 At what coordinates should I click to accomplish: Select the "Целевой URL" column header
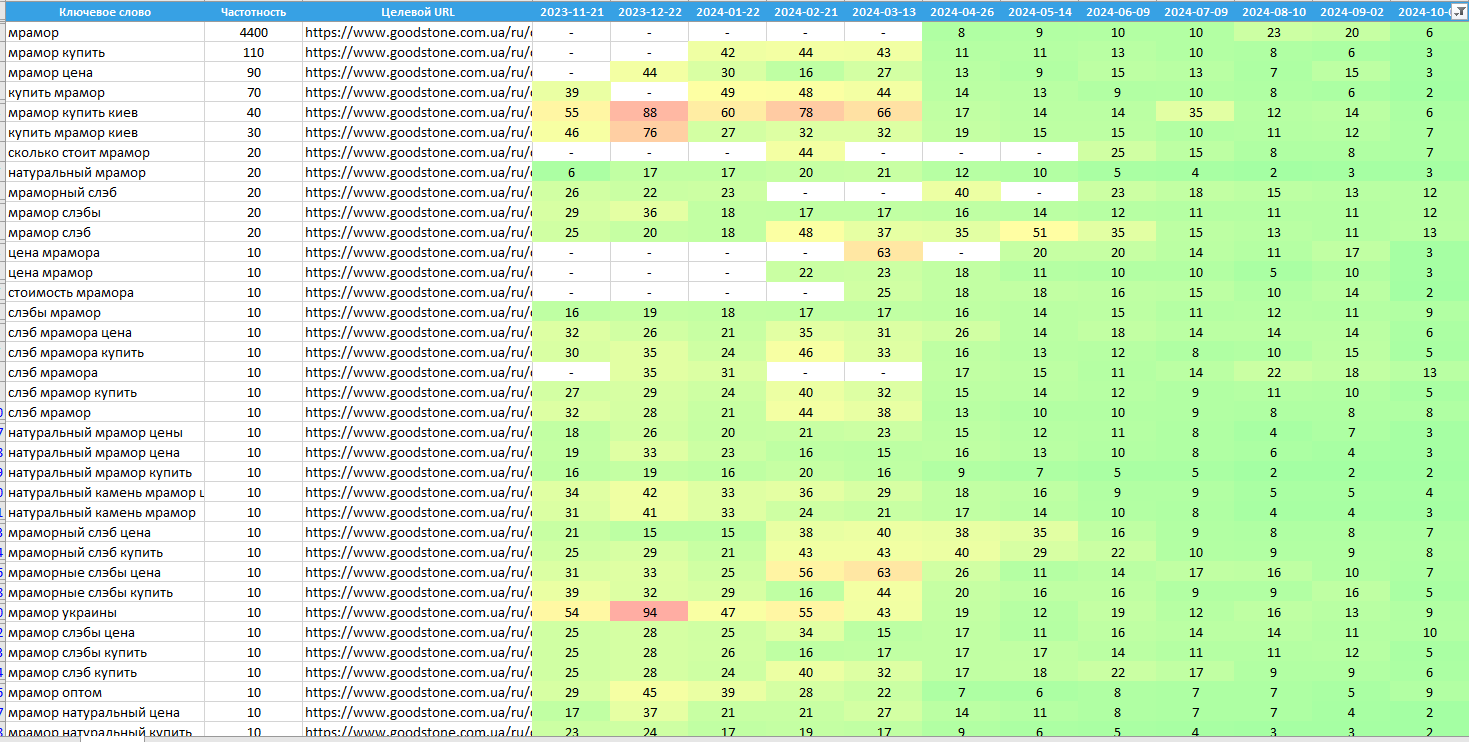(417, 12)
